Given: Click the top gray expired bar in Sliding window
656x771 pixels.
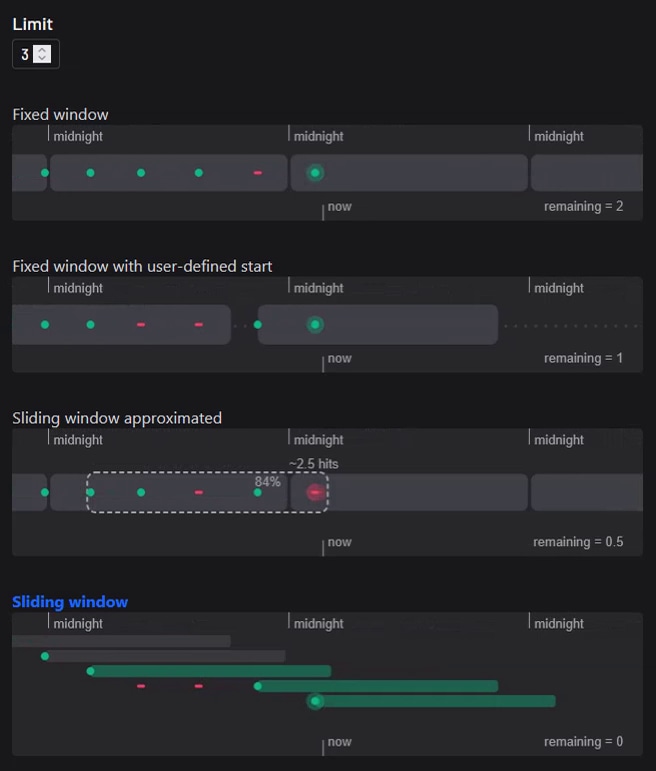Looking at the screenshot, I should point(121,641).
